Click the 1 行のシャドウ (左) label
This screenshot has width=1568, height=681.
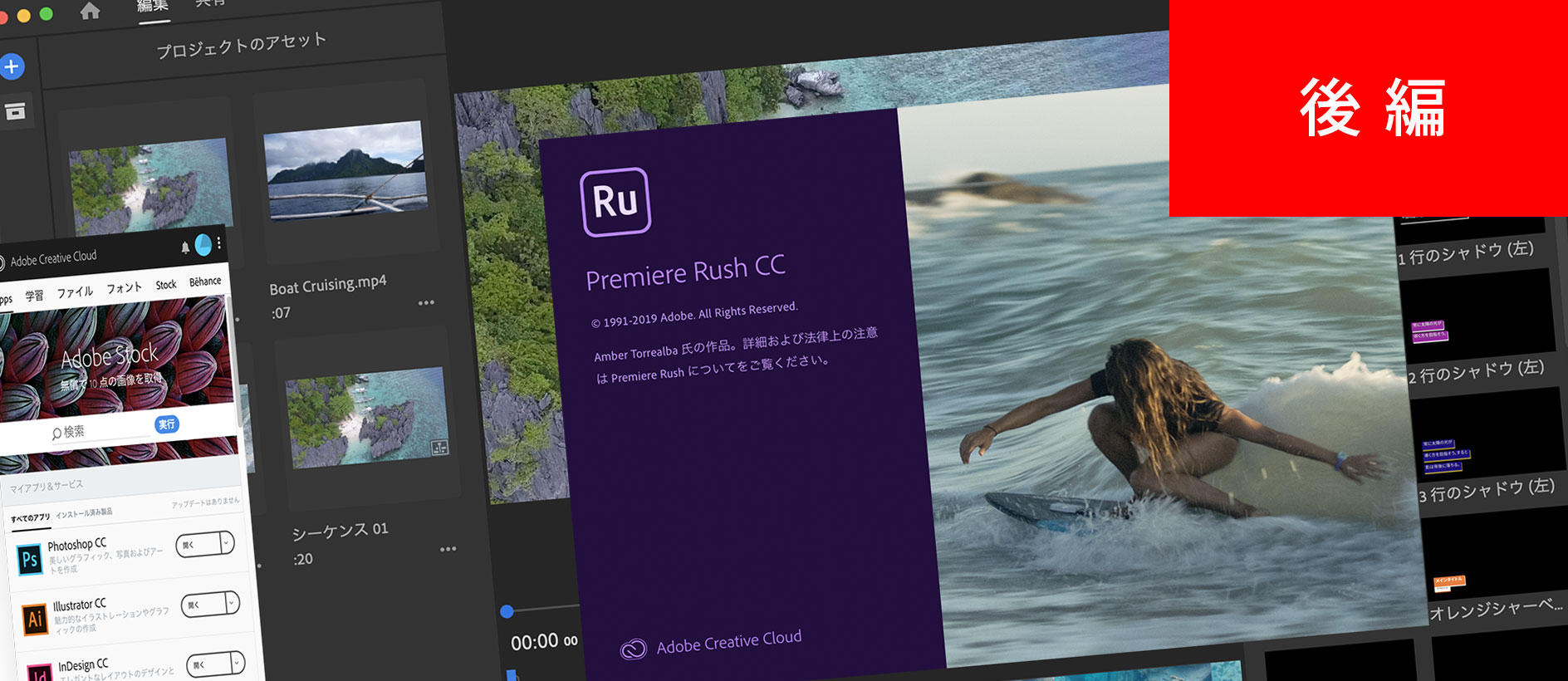click(1465, 252)
